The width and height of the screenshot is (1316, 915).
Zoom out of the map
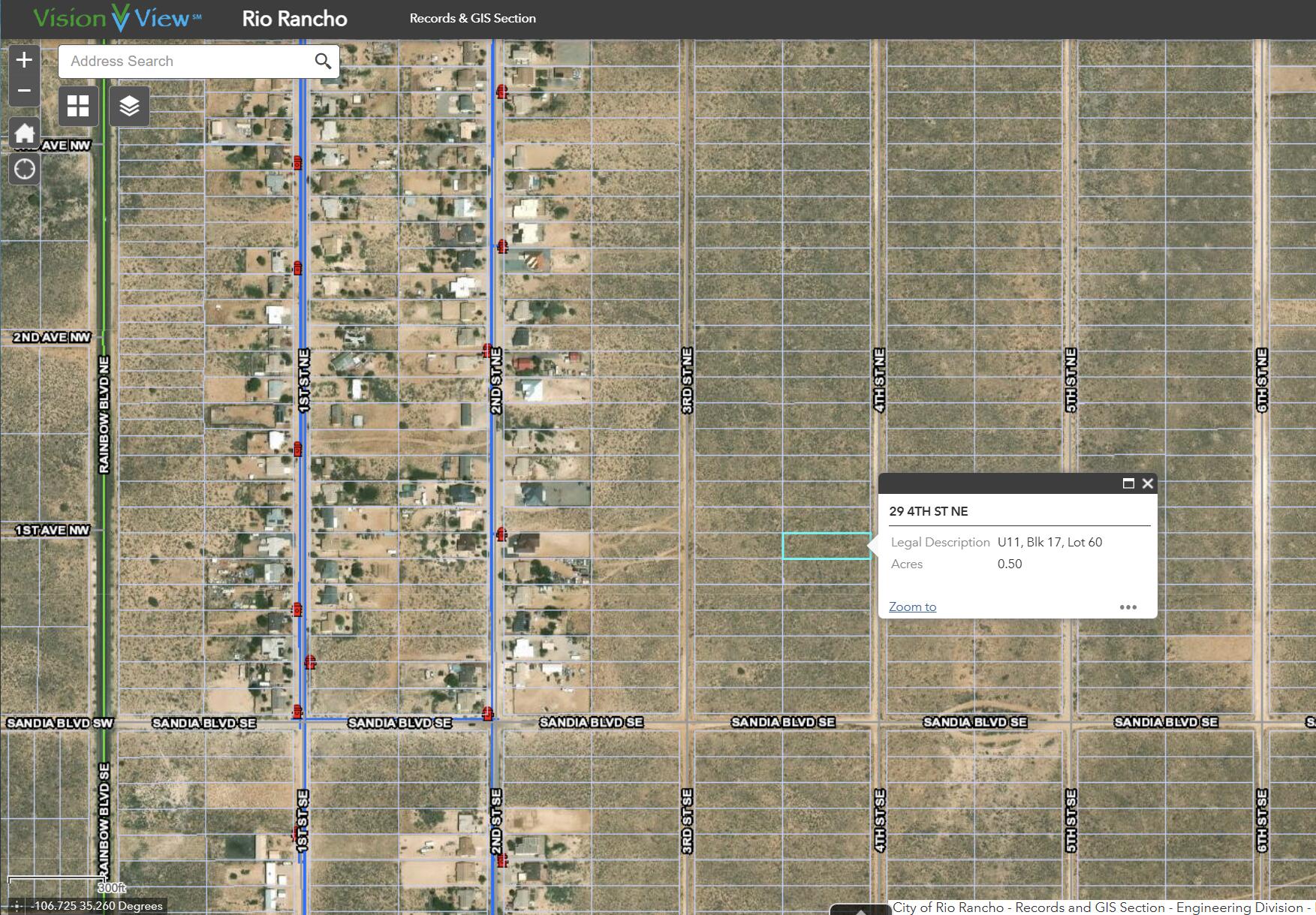pos(24,91)
